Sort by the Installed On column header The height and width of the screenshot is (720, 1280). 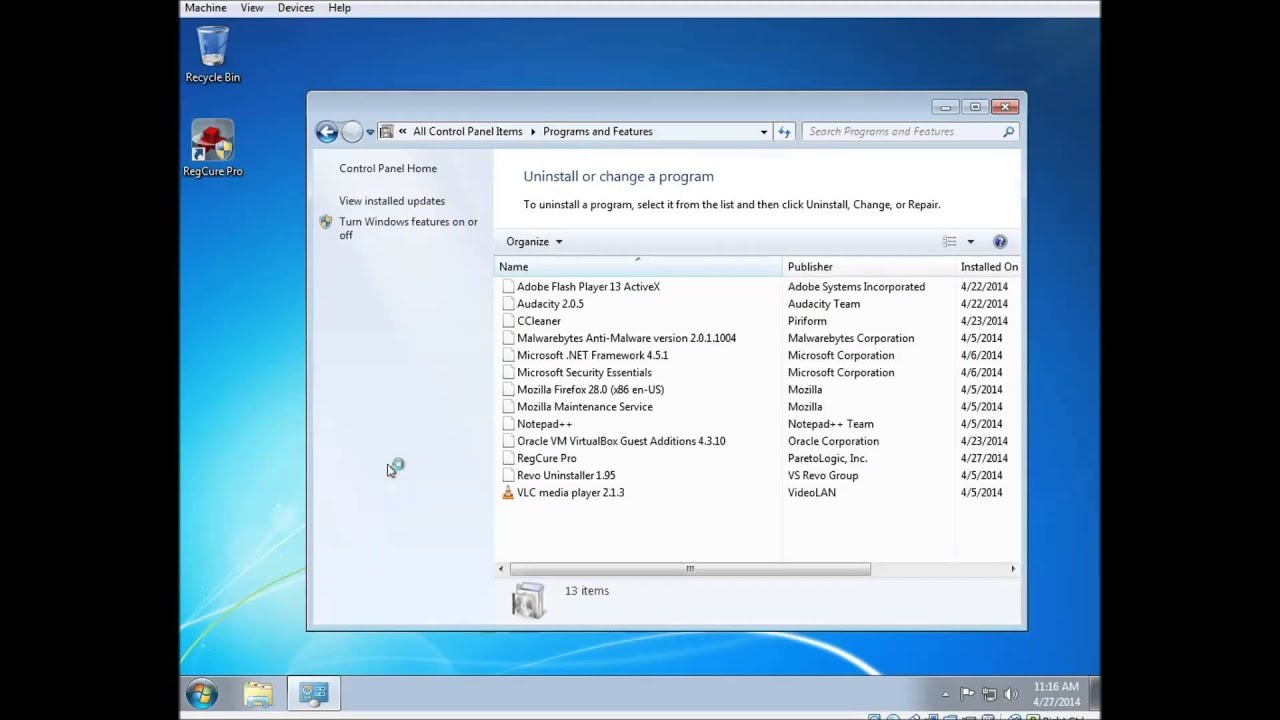[988, 267]
